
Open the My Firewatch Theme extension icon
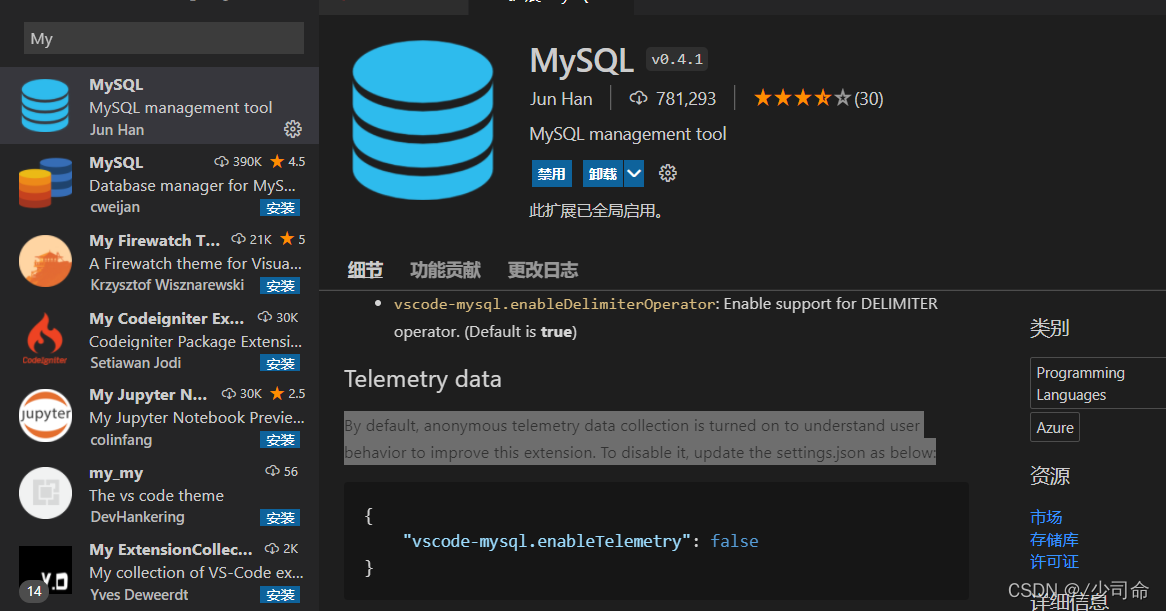[x=46, y=261]
